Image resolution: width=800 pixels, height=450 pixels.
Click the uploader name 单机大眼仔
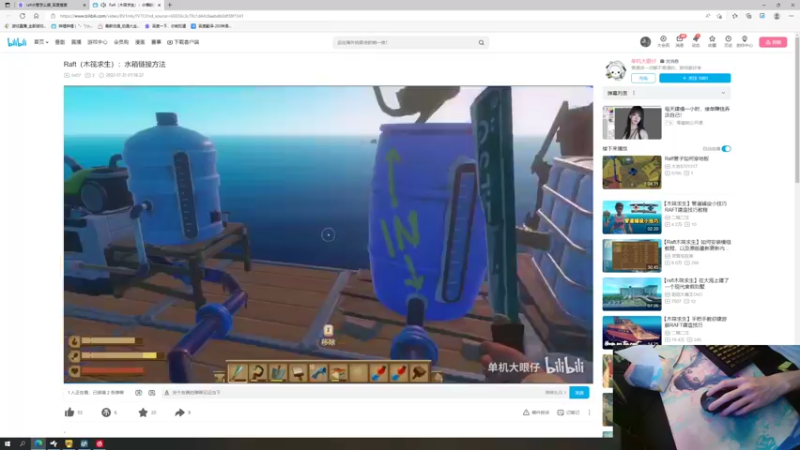(x=643, y=61)
